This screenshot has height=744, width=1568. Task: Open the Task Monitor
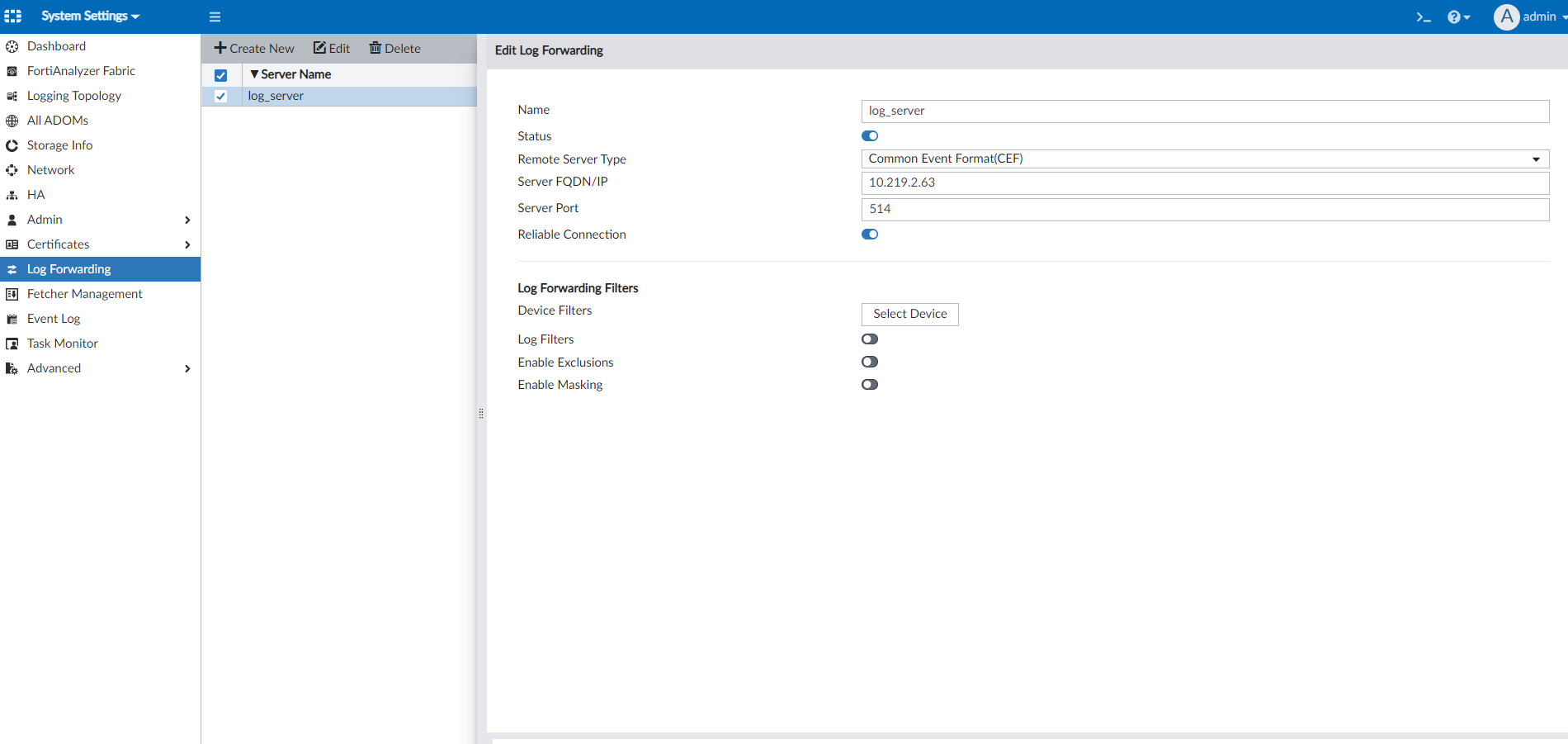(62, 343)
